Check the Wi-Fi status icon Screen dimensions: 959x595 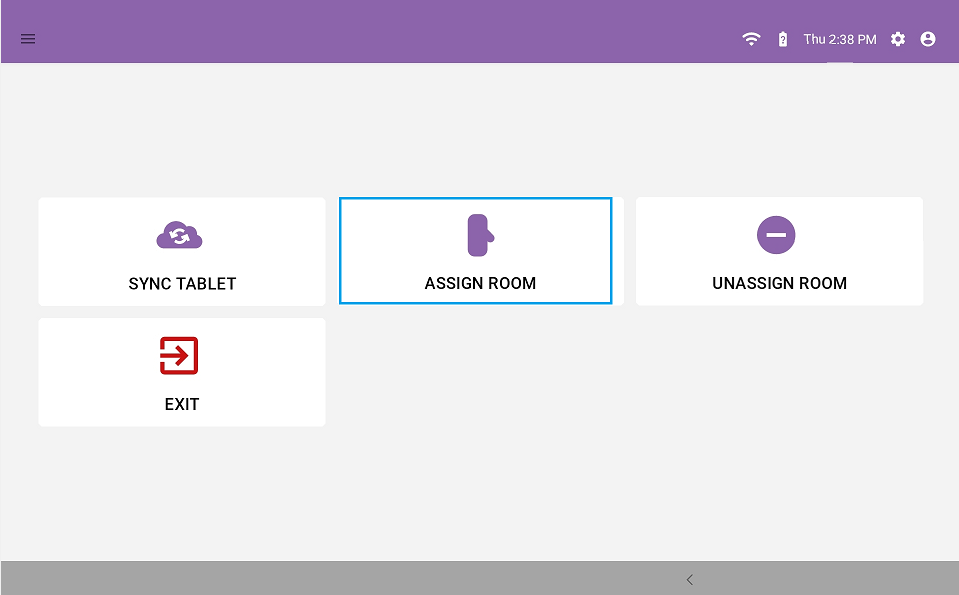750,39
